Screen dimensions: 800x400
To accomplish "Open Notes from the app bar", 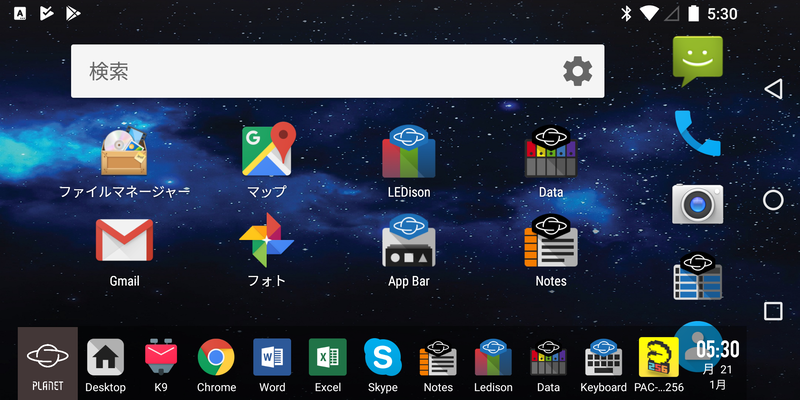I will point(438,366).
